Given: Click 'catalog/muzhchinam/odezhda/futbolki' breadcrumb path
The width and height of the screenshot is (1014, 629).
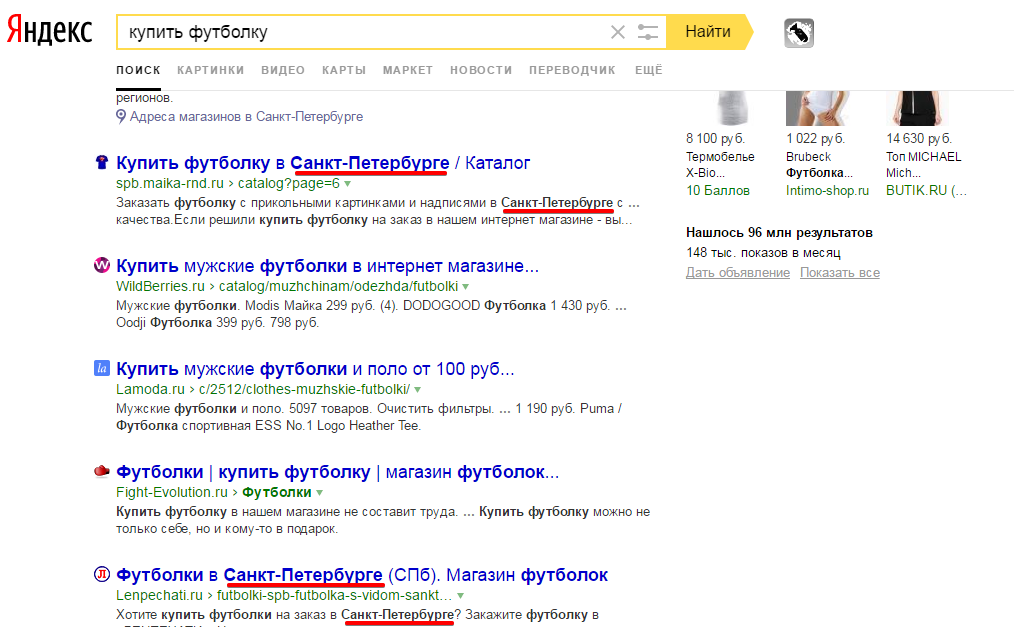Looking at the screenshot, I should click(338, 286).
